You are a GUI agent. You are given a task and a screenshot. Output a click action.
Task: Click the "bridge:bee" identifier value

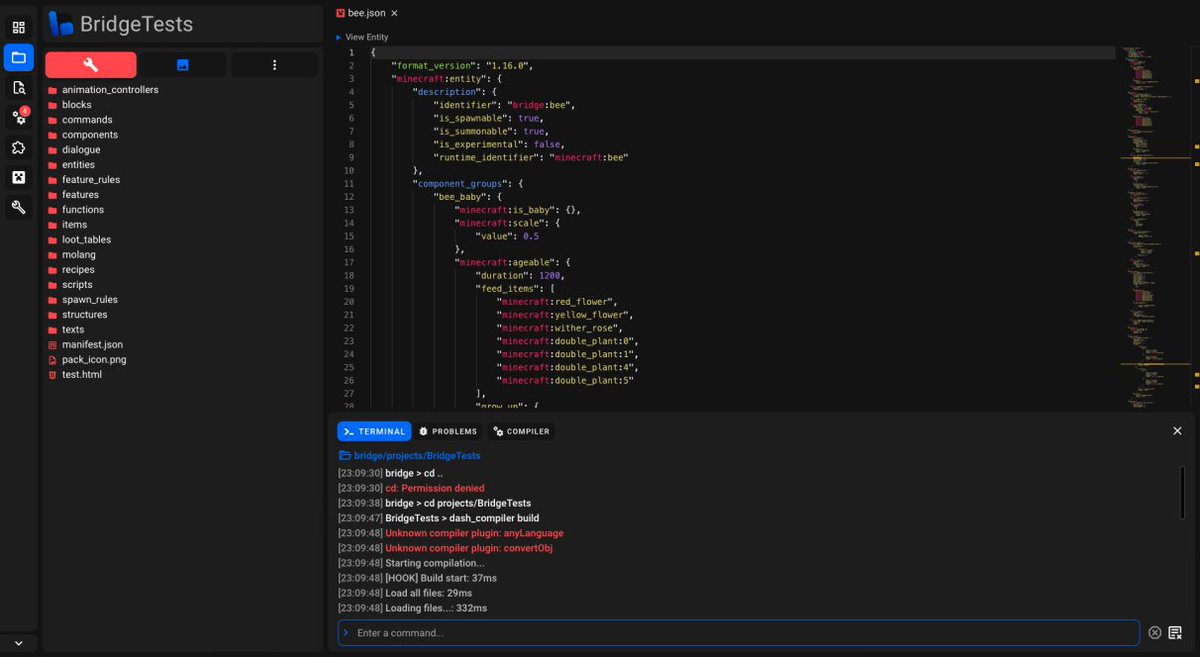point(541,105)
